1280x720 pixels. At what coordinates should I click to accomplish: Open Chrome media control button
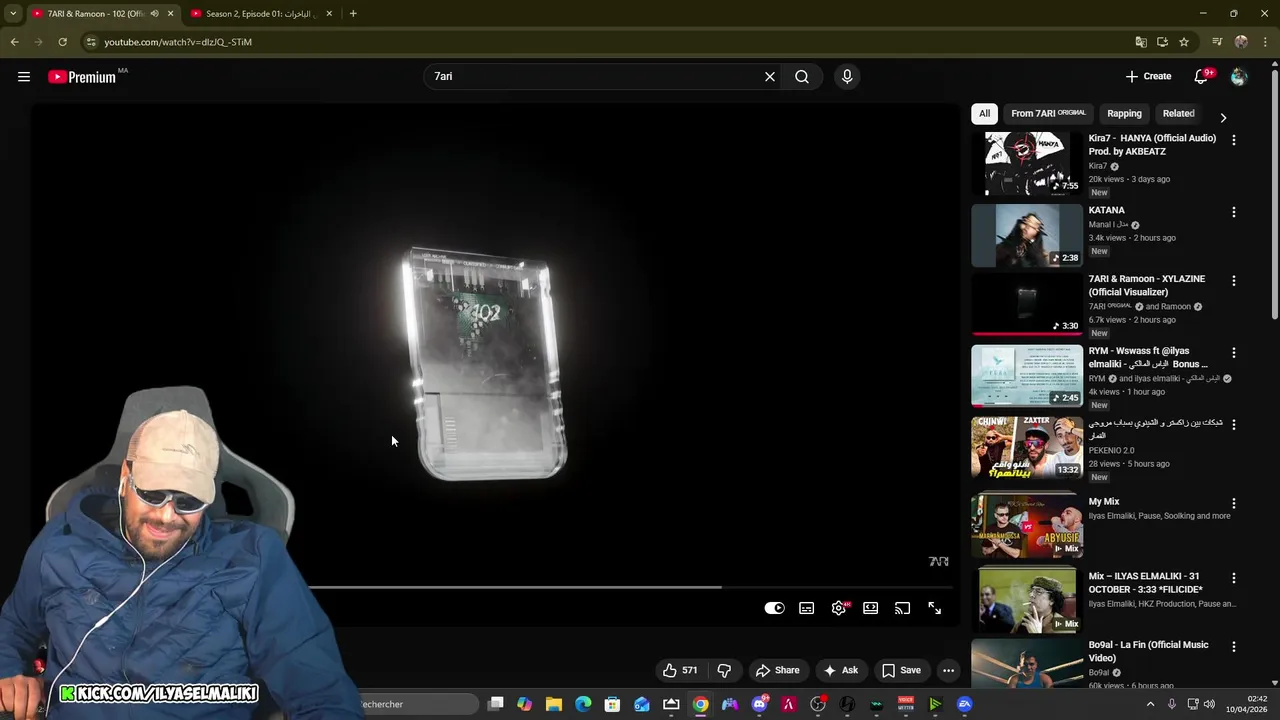click(x=1217, y=42)
